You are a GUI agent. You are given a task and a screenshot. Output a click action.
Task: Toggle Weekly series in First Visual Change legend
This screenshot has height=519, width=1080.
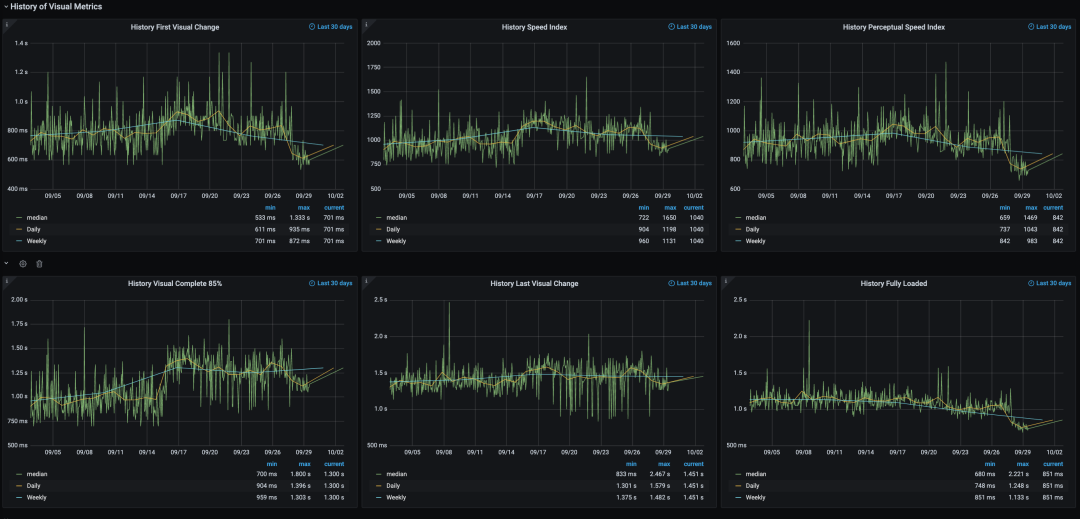tap(37, 241)
